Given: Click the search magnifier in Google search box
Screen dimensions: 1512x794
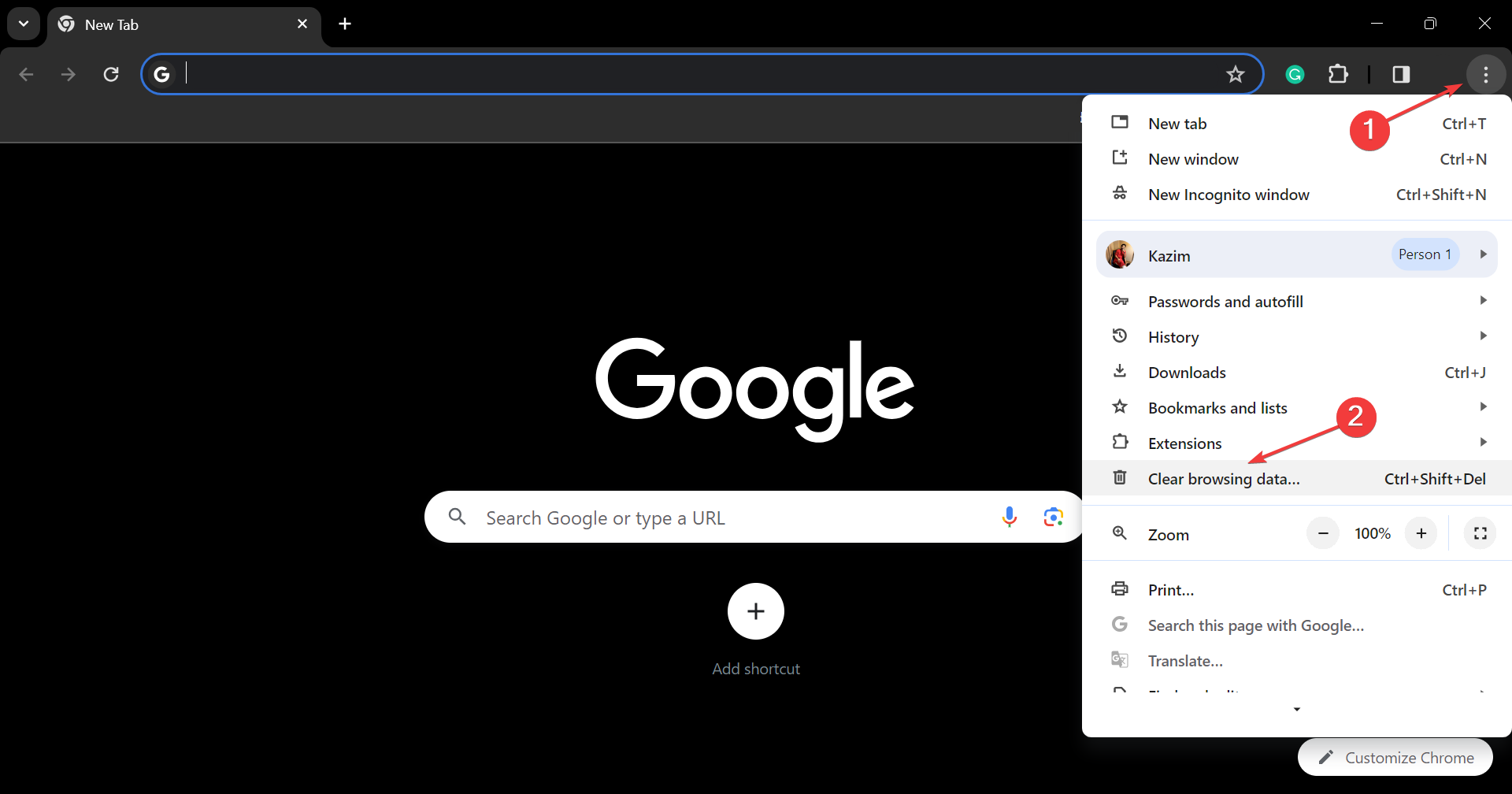Looking at the screenshot, I should (x=458, y=517).
